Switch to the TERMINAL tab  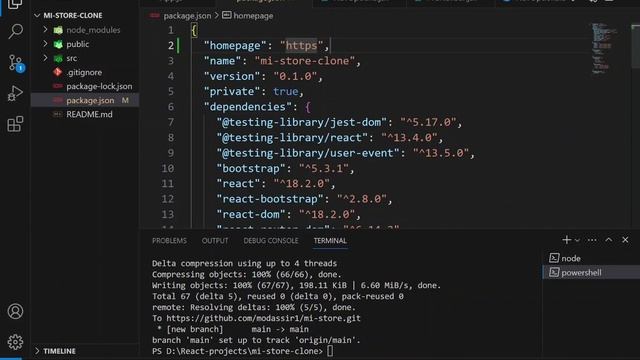point(330,241)
